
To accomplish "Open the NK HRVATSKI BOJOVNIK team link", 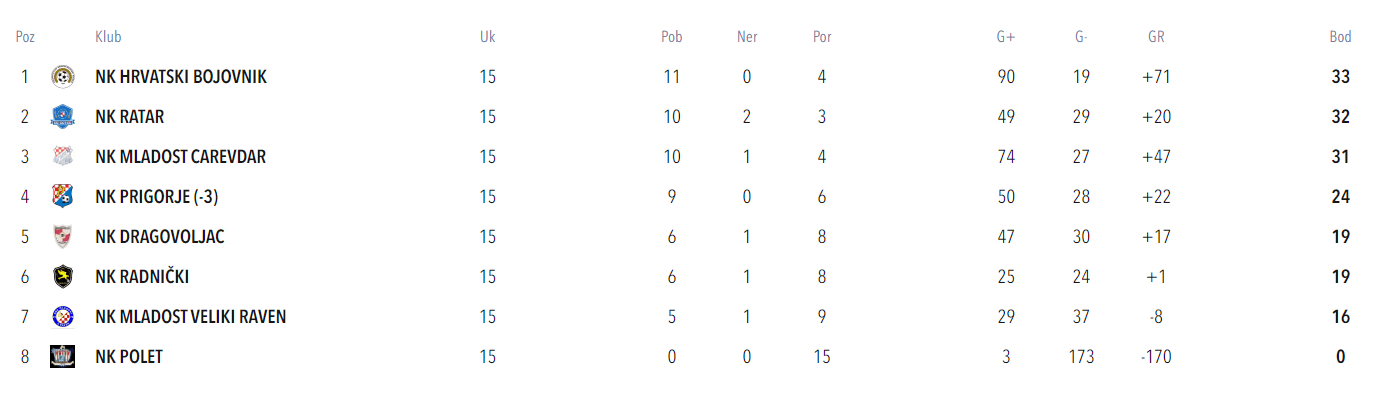I will [181, 77].
